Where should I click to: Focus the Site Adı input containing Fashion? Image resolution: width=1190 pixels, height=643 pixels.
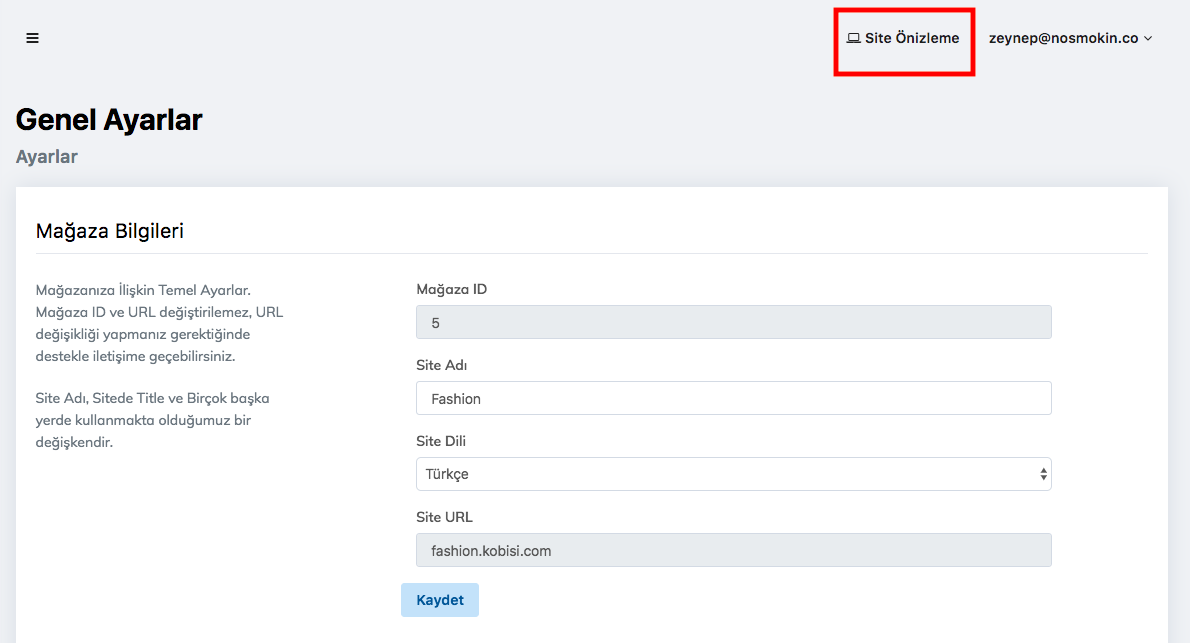click(733, 398)
